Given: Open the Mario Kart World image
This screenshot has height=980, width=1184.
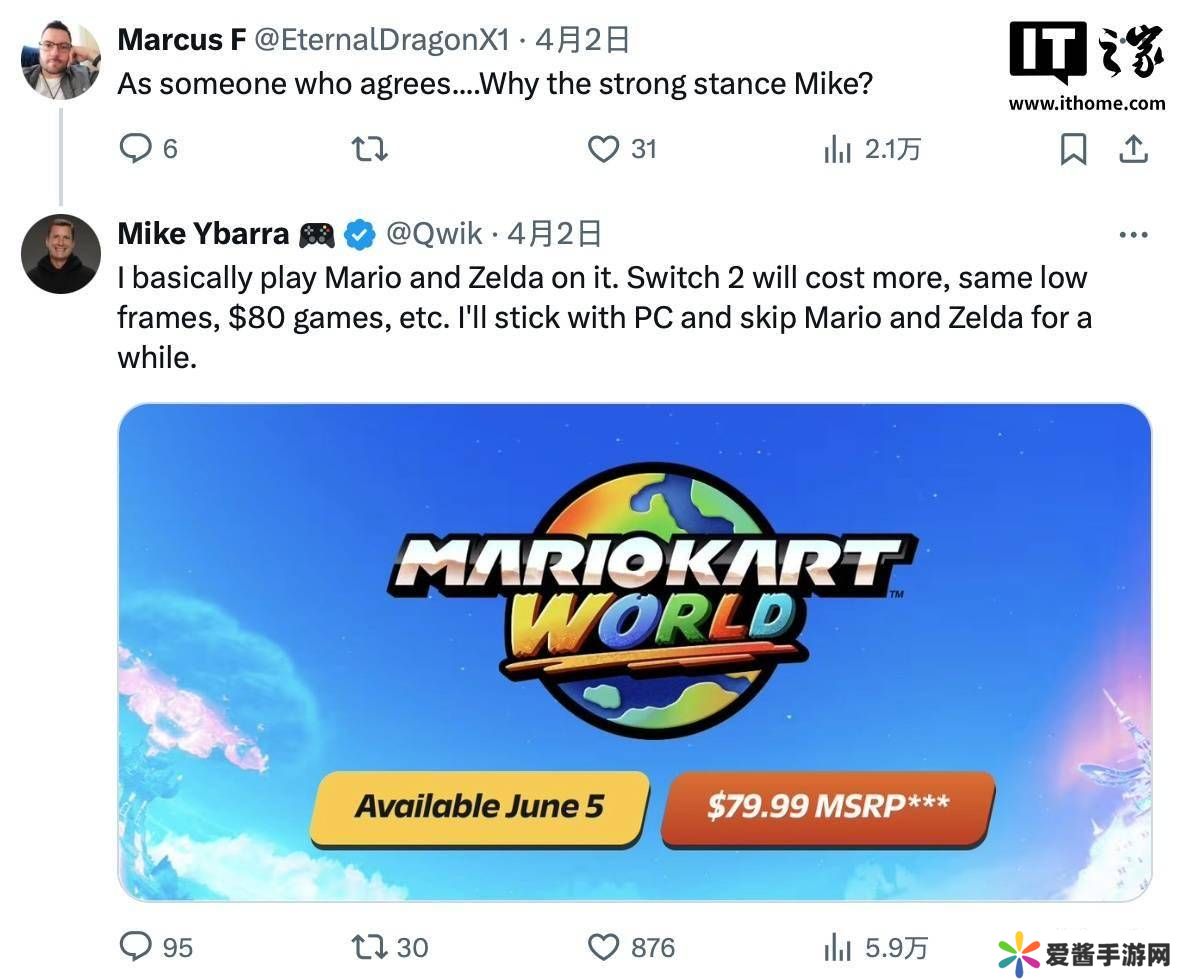Looking at the screenshot, I should tap(634, 652).
